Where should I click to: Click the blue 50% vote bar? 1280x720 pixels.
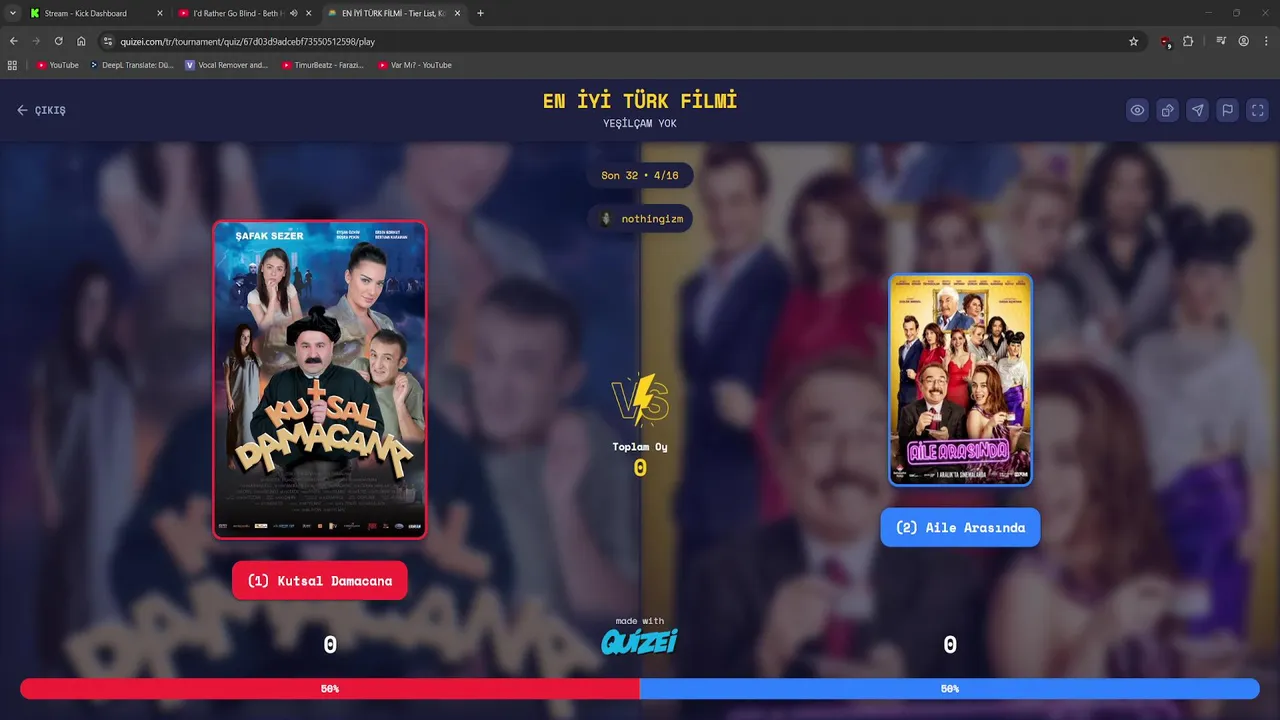(x=950, y=689)
